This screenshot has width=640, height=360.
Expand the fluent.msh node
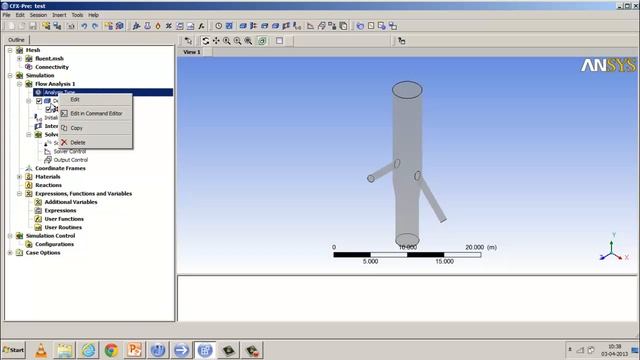point(19,59)
